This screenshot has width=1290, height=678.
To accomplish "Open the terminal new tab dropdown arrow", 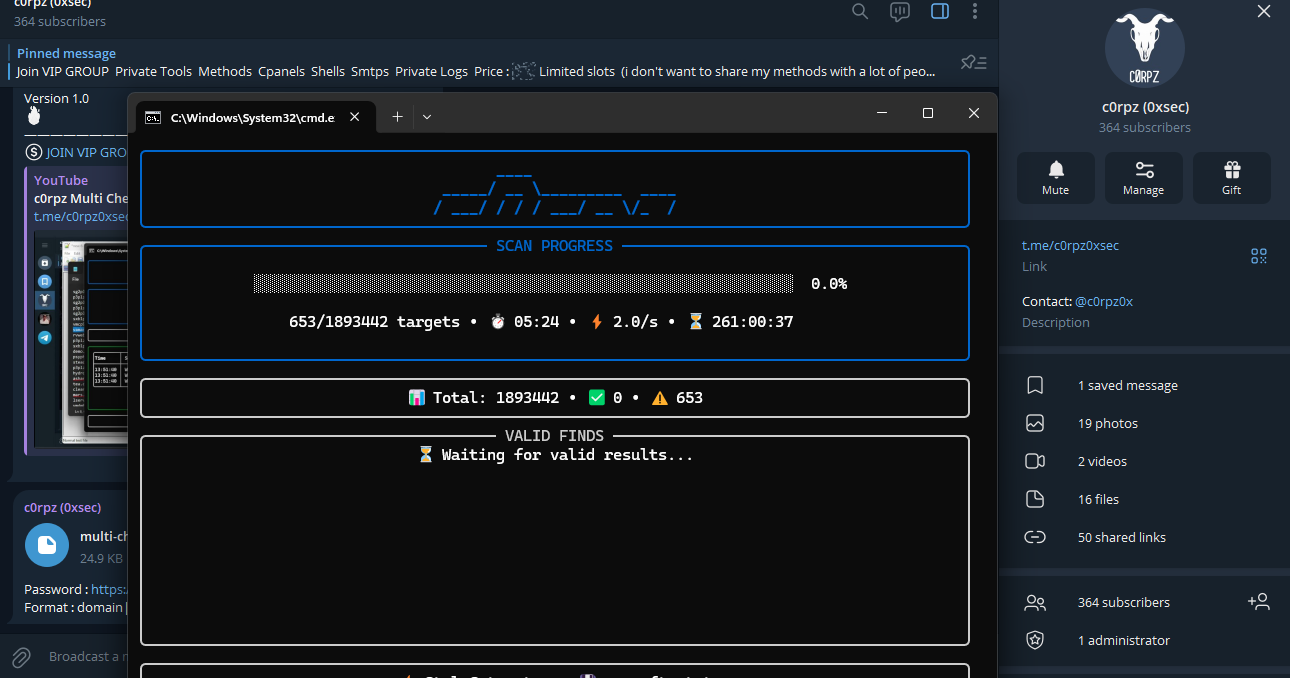I will point(427,117).
